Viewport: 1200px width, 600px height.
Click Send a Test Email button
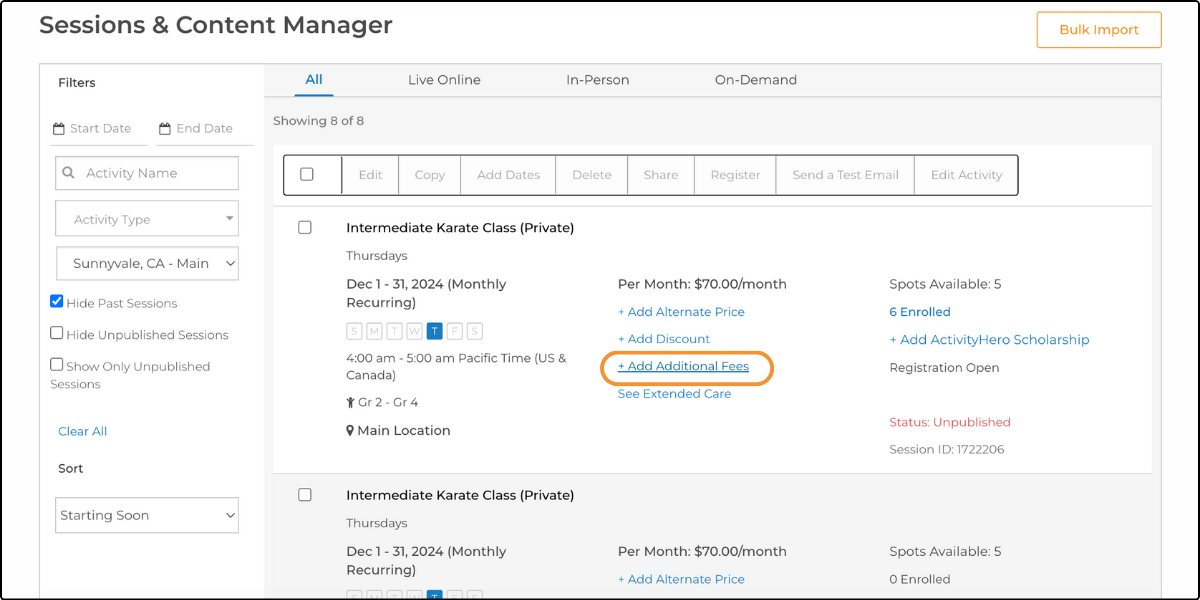(846, 175)
